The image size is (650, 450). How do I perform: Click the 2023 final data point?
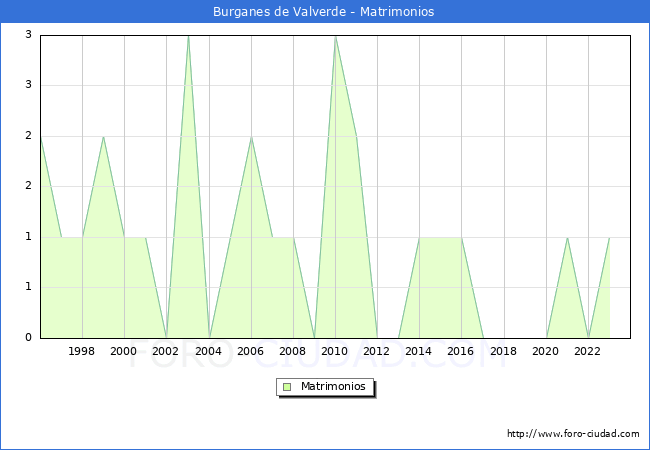[x=609, y=237]
